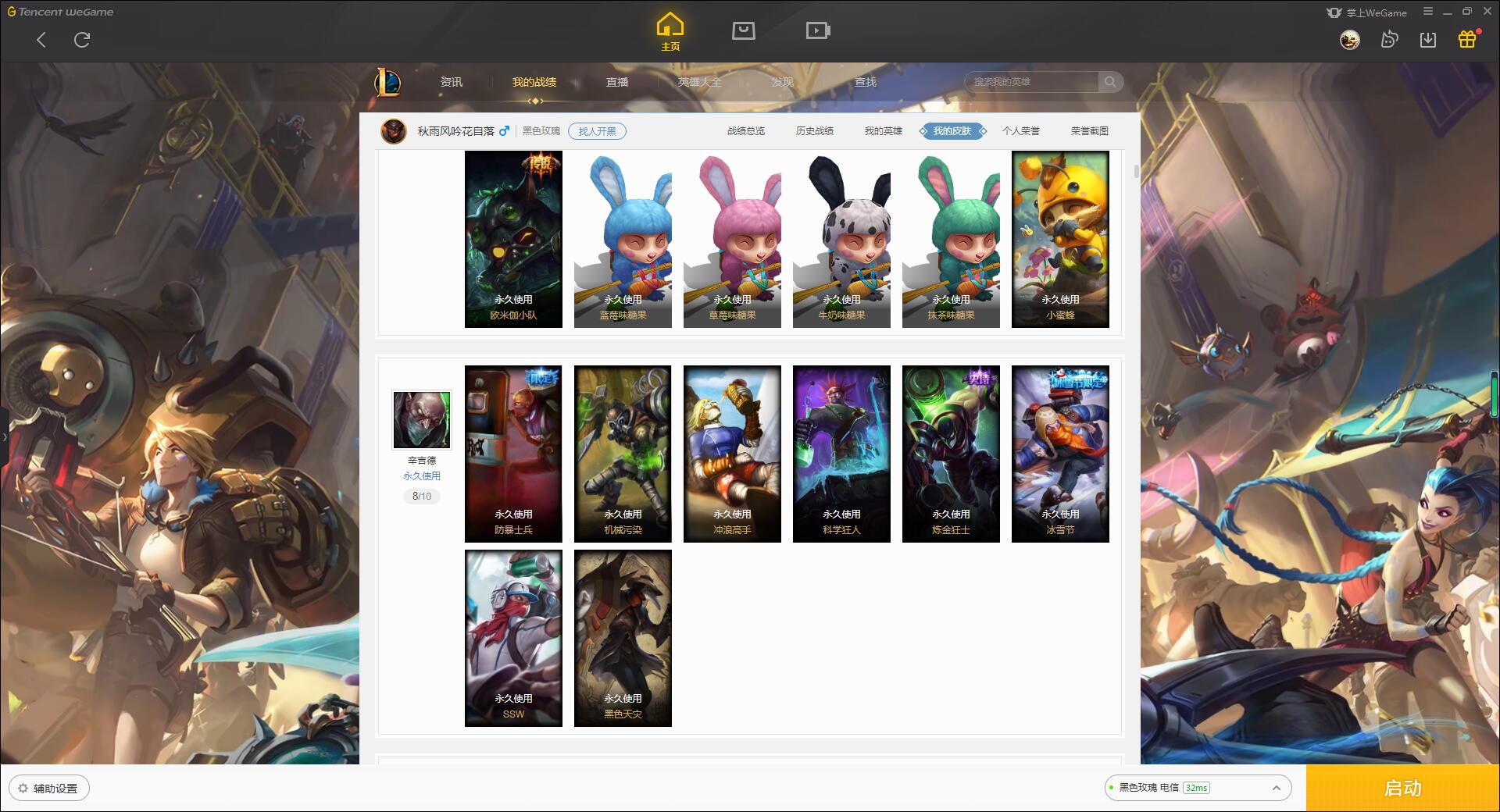This screenshot has width=1500, height=812.
Task: Expand the left side panel arrow
Action: [4, 437]
